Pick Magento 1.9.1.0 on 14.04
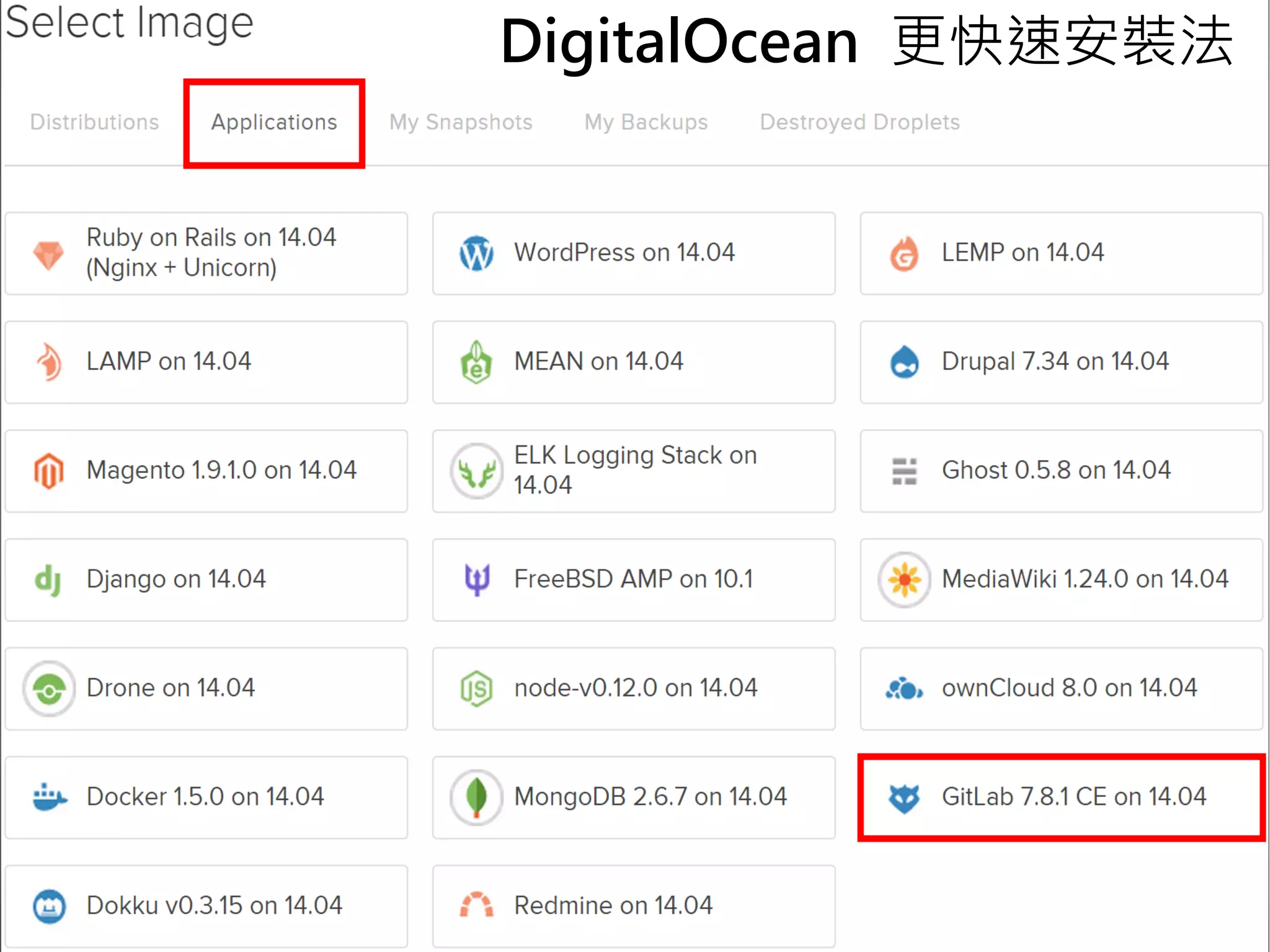Screen dimensions: 1270x952 (206, 471)
